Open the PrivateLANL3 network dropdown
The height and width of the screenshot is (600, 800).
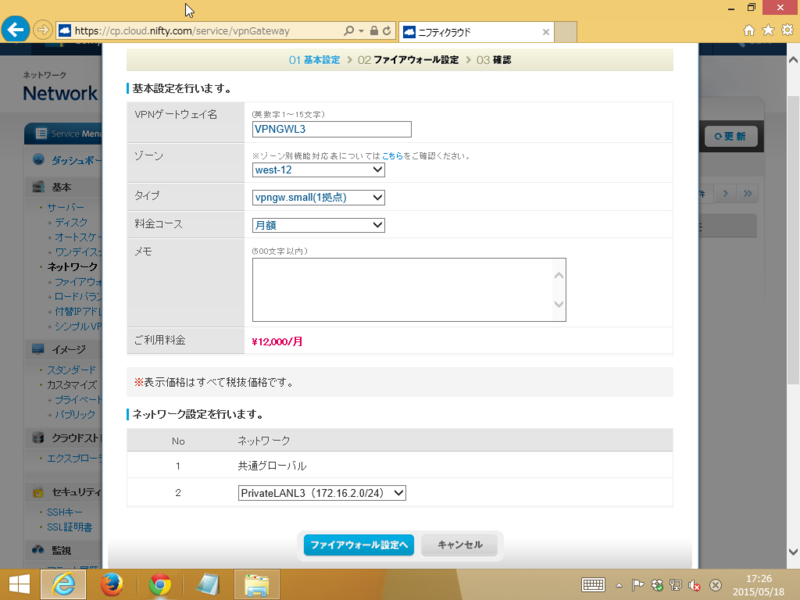click(322, 493)
